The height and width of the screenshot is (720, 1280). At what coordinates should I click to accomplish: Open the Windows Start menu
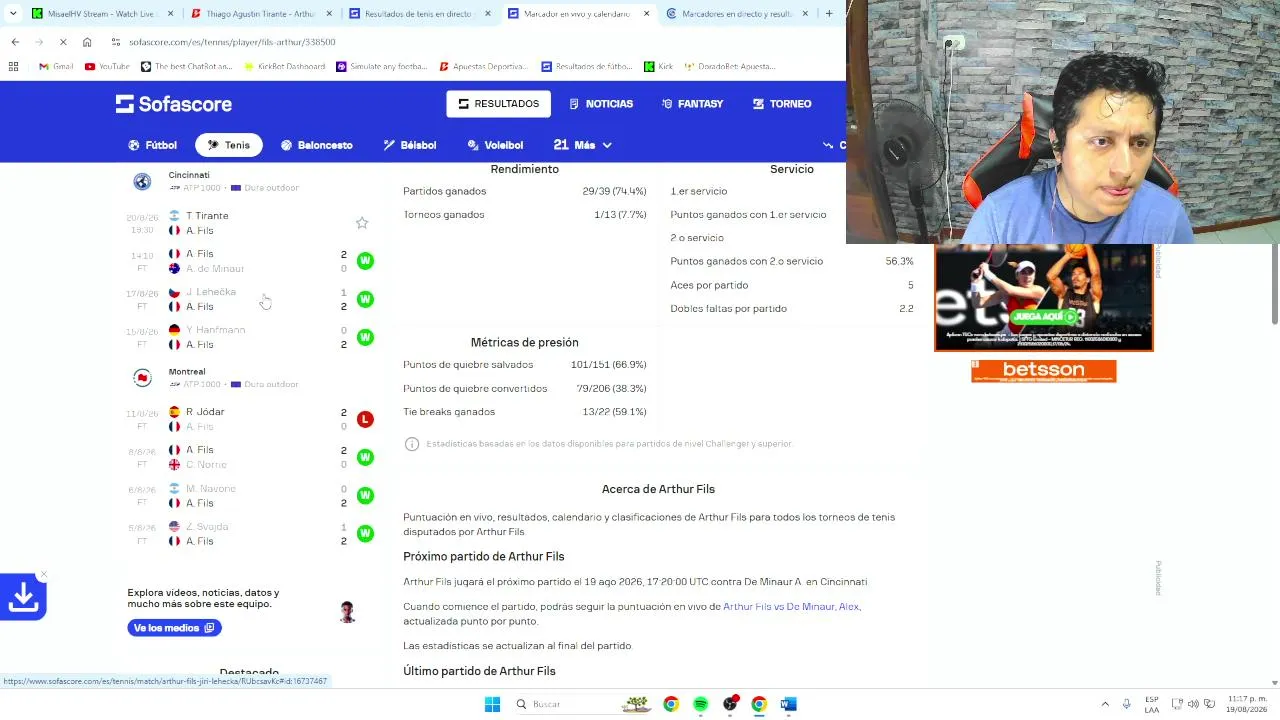coord(492,704)
